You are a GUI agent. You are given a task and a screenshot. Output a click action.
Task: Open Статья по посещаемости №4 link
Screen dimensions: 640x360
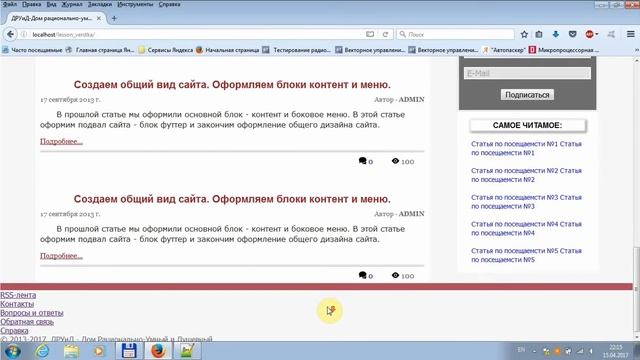(x=526, y=229)
